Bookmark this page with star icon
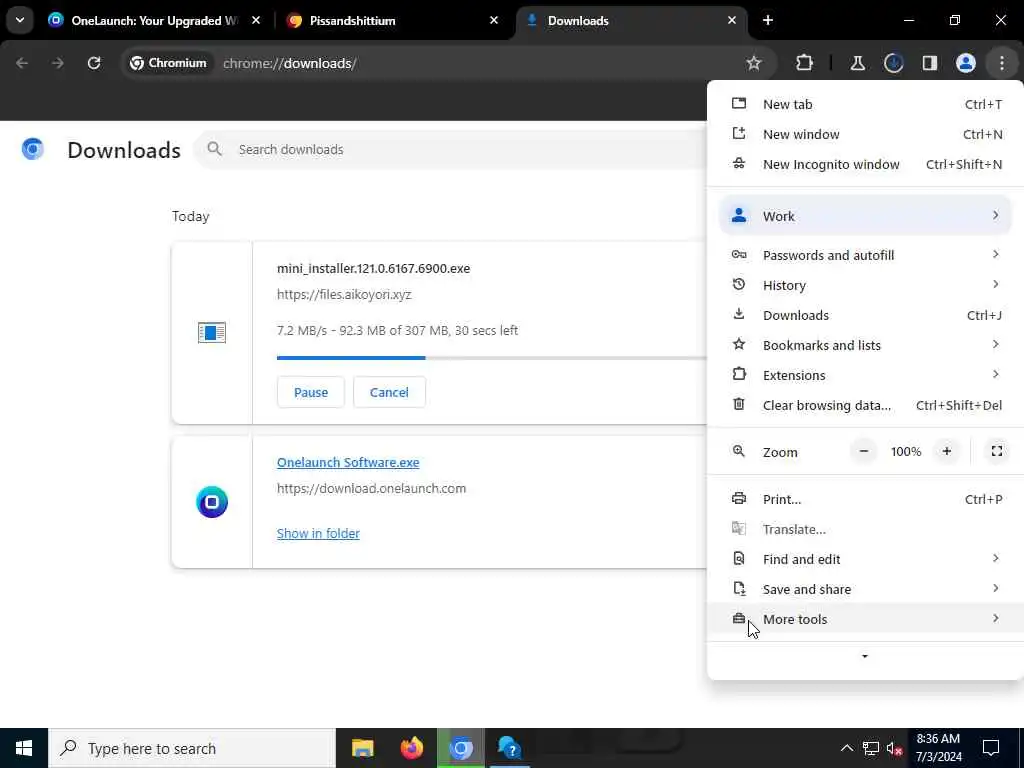 click(x=754, y=63)
